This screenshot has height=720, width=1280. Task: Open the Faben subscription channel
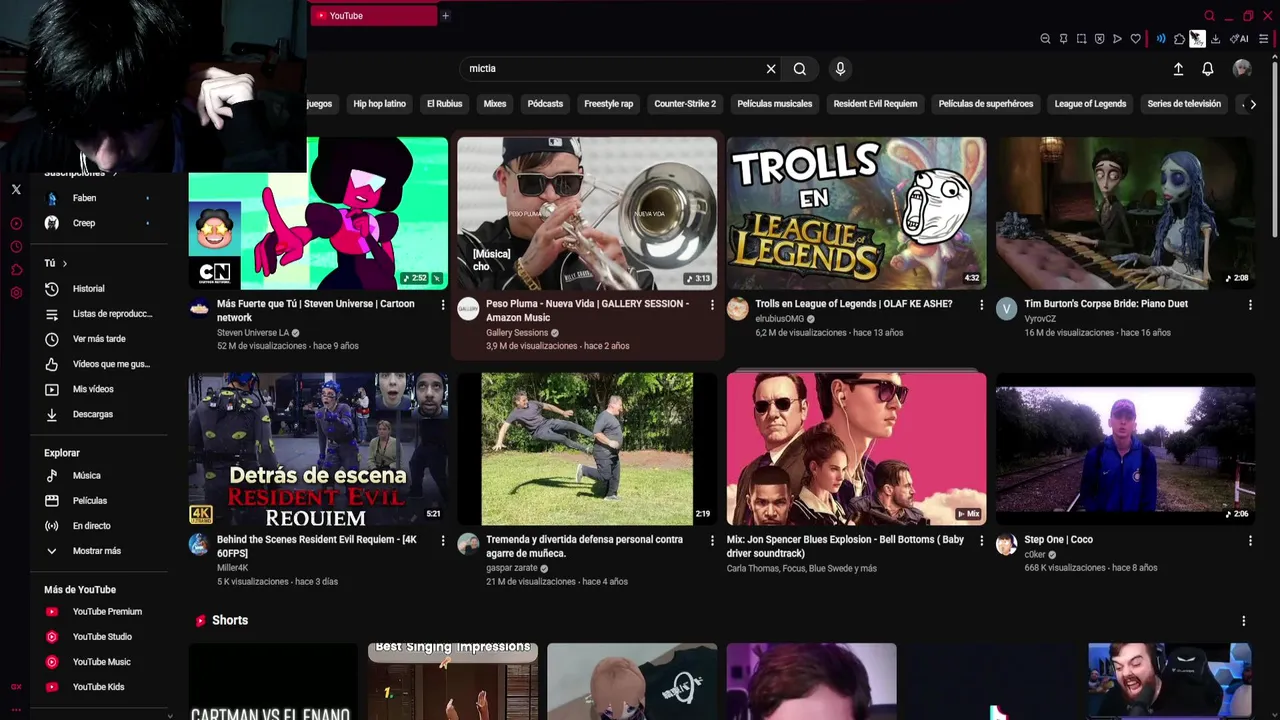tap(84, 198)
